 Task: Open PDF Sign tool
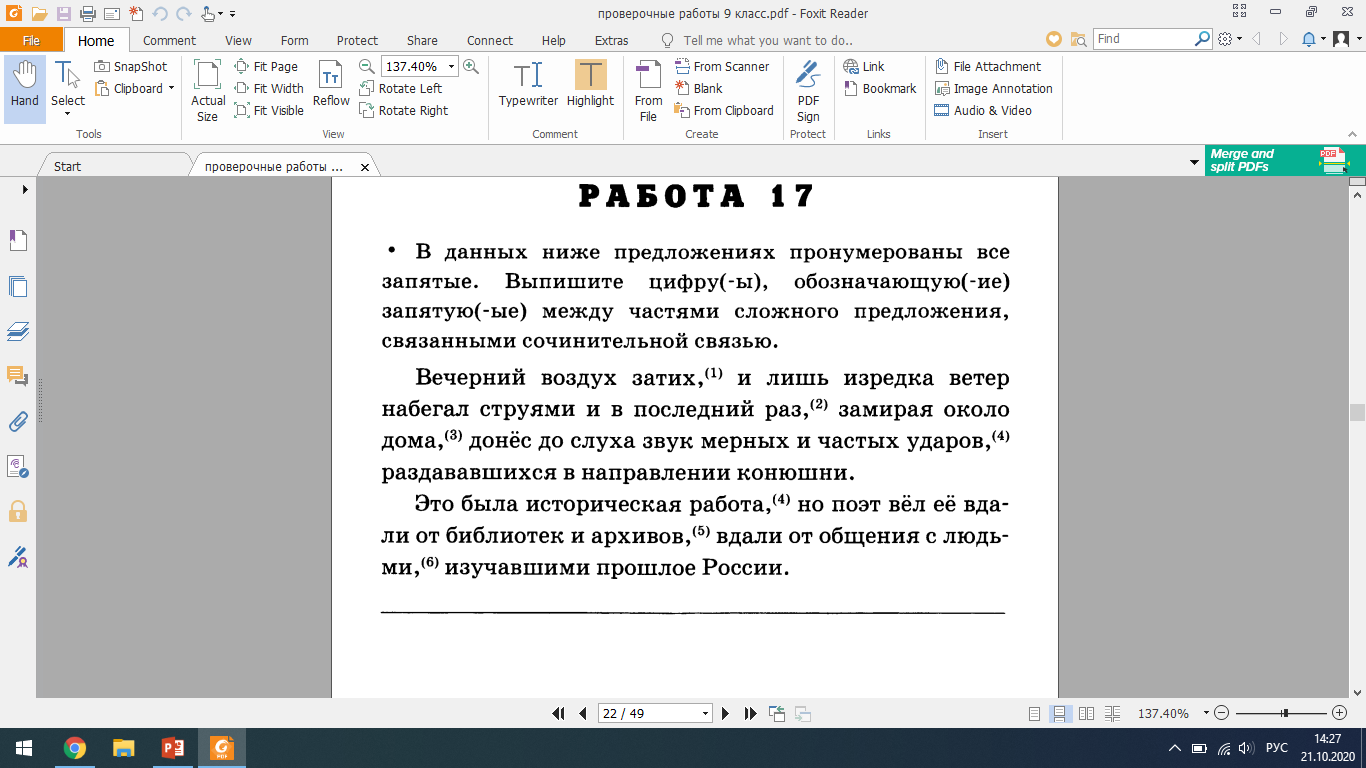click(x=808, y=90)
